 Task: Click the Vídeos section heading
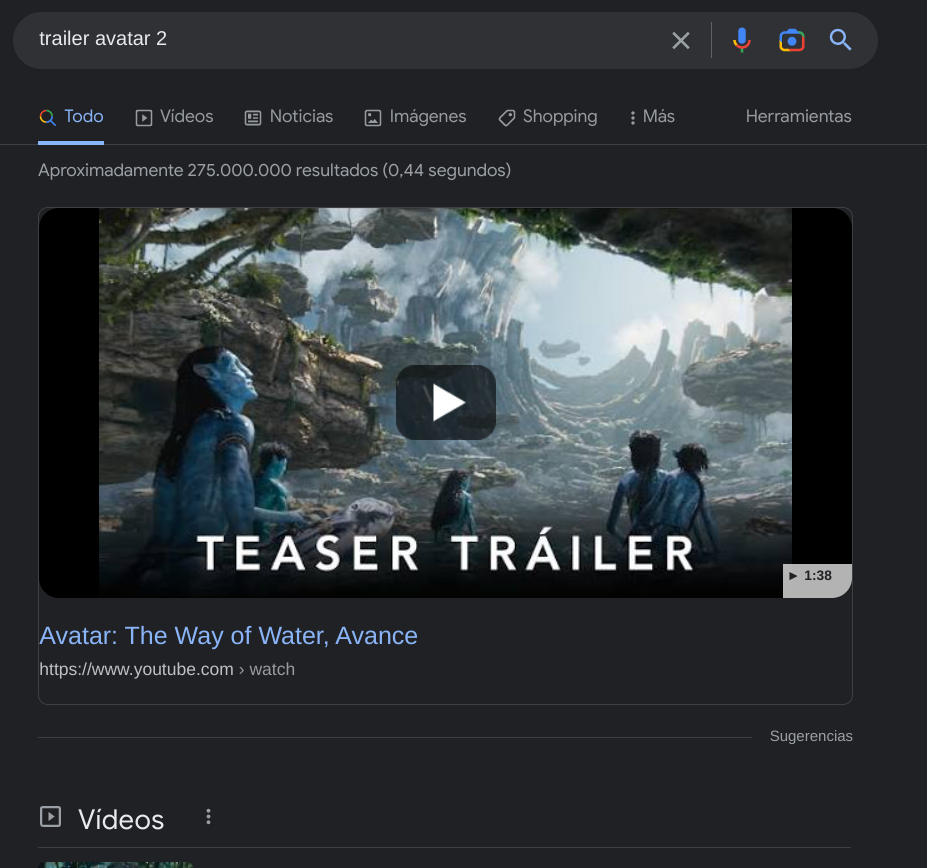(121, 820)
